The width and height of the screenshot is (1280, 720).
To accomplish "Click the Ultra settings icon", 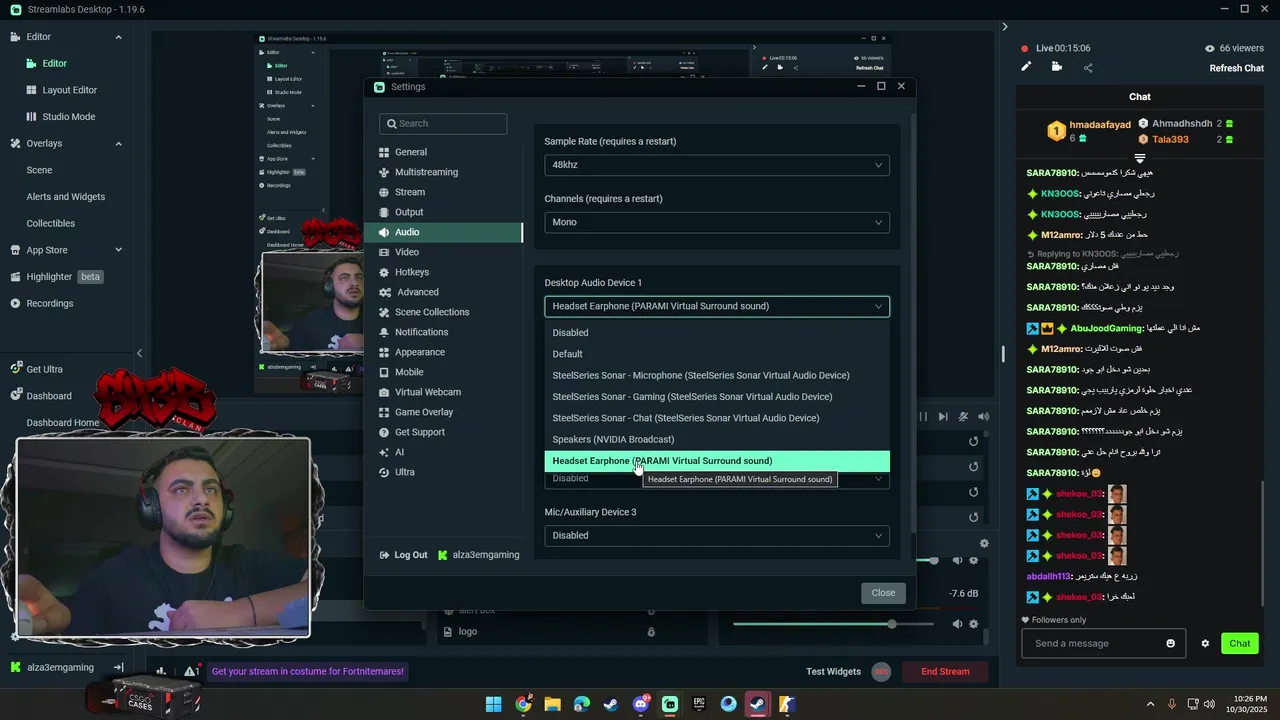I will pos(384,472).
